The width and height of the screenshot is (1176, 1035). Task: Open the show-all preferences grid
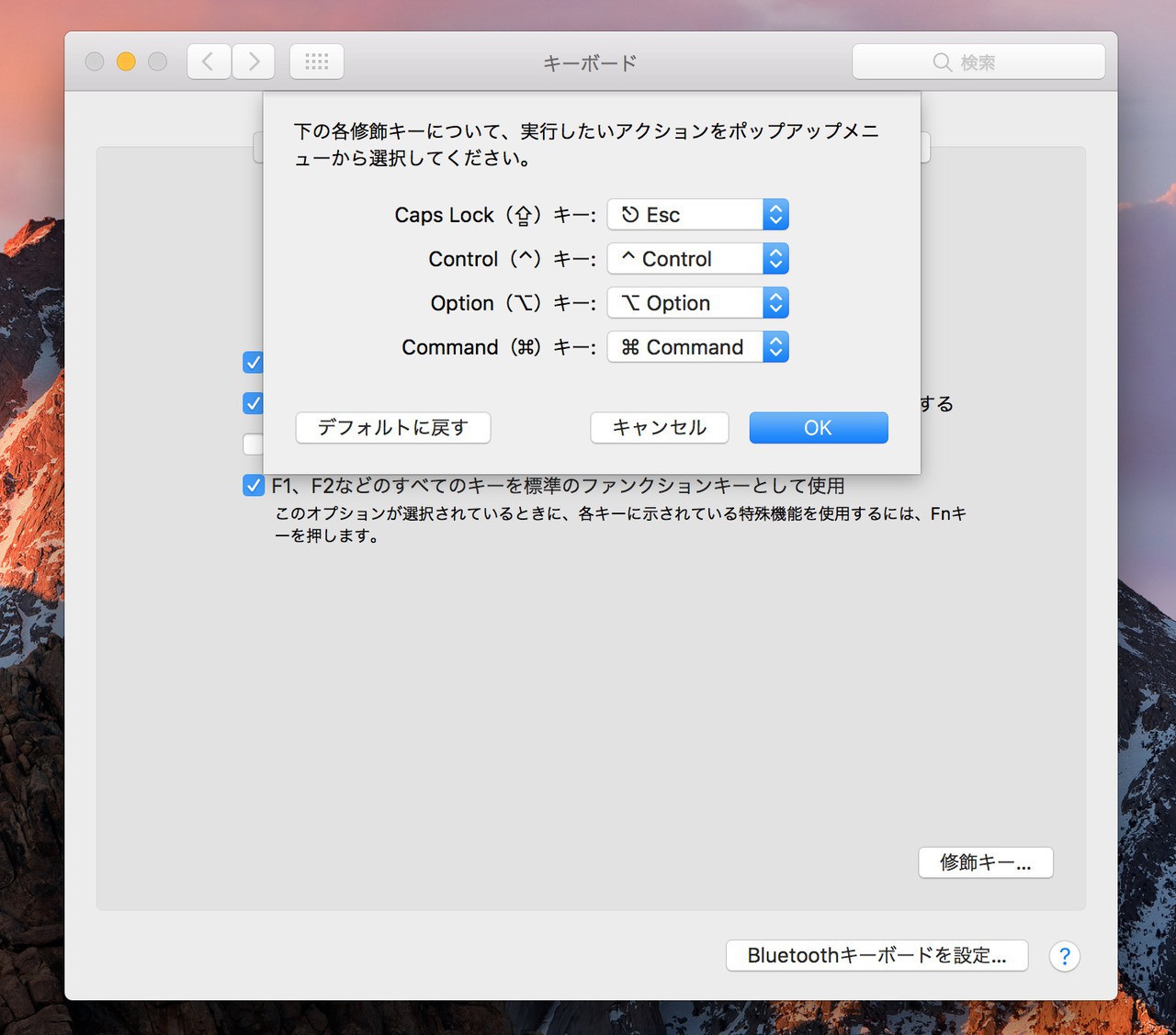(317, 62)
